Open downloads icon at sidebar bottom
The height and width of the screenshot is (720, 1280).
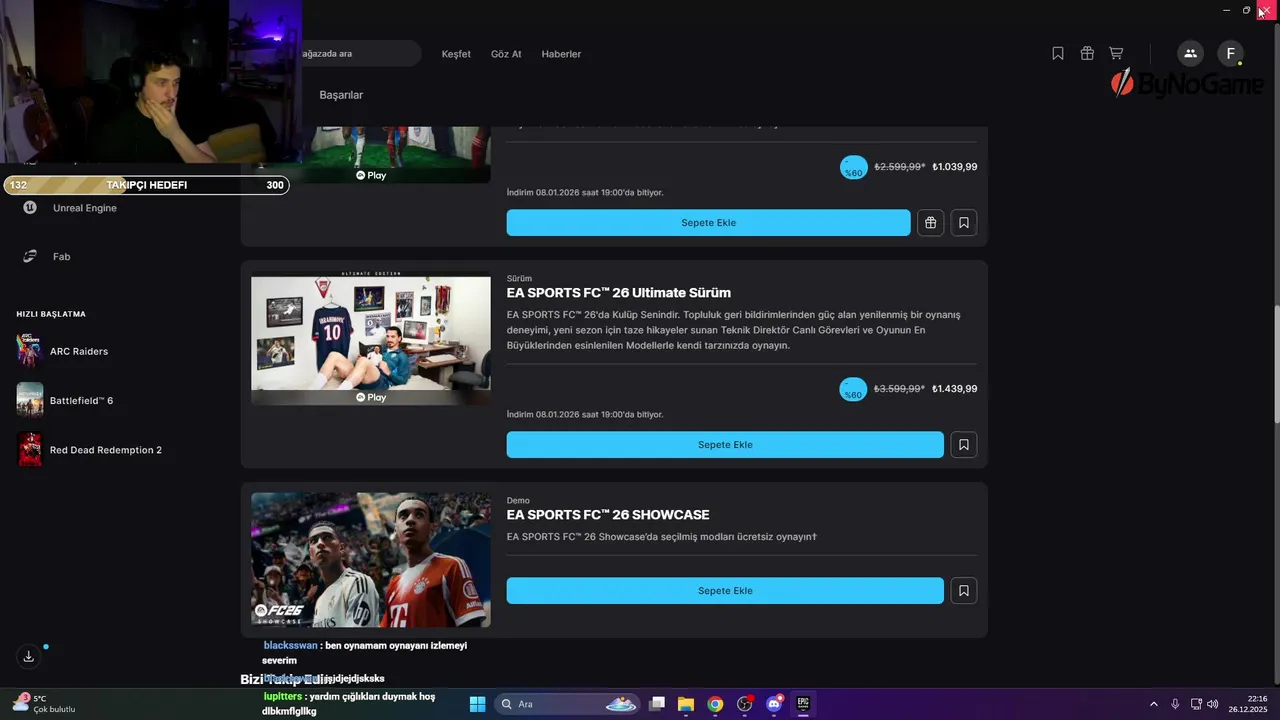[x=29, y=657]
